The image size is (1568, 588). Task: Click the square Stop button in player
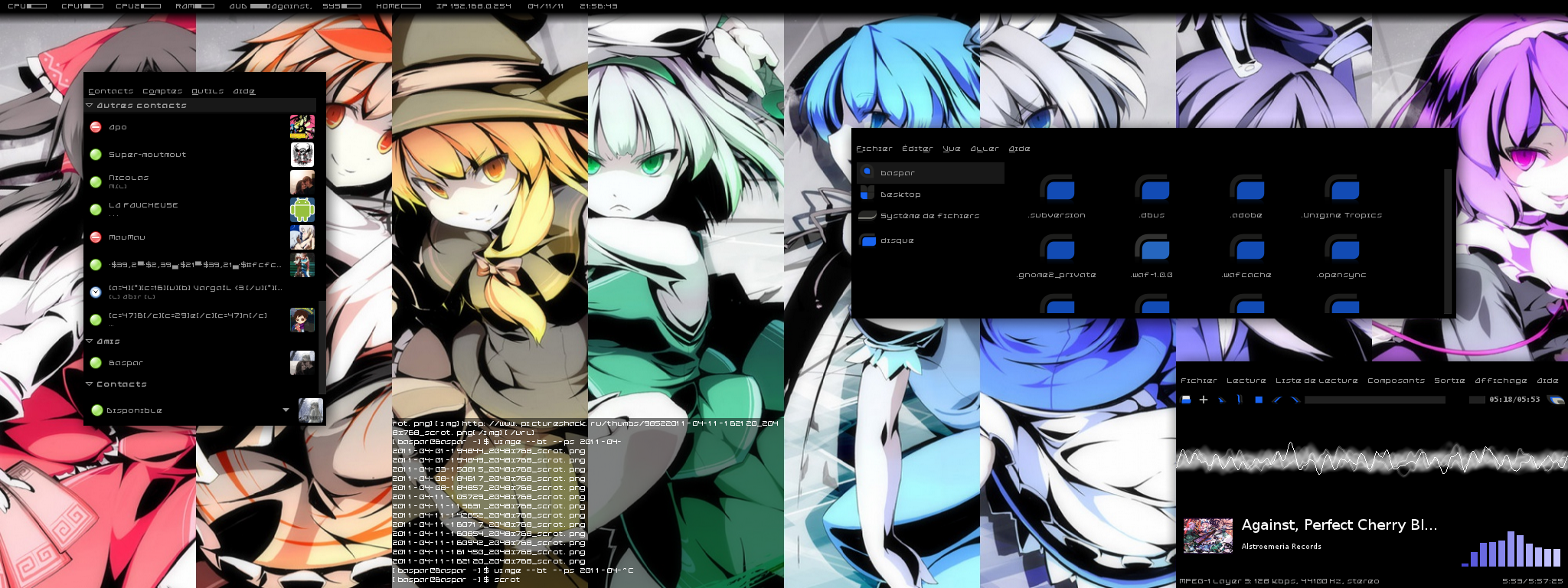pyautogui.click(x=1259, y=400)
